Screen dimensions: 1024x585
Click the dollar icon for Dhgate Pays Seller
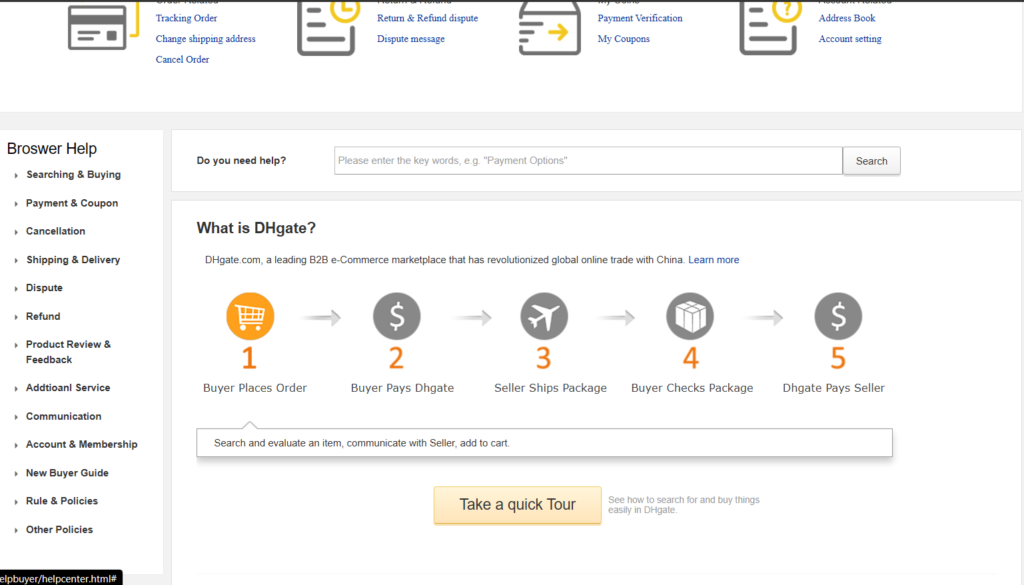(838, 316)
